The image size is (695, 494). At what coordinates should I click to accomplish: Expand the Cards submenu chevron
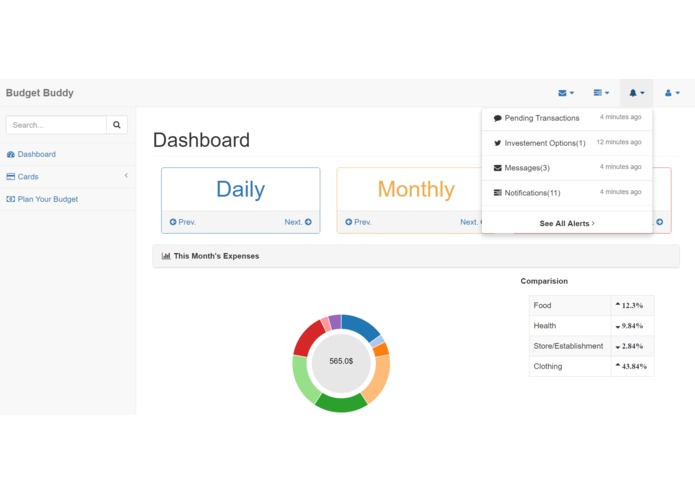click(x=126, y=175)
